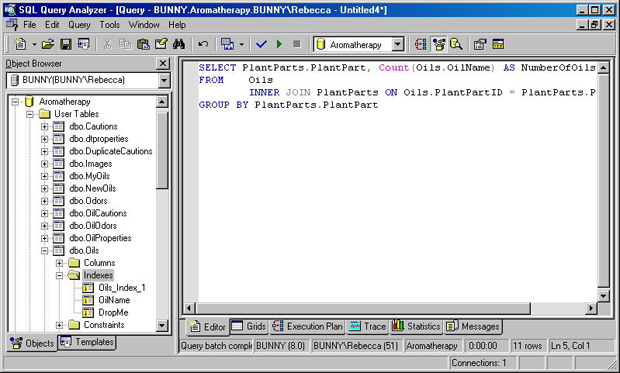Expand the dbo.Cautions table node
The image size is (620, 373).
tap(44, 127)
